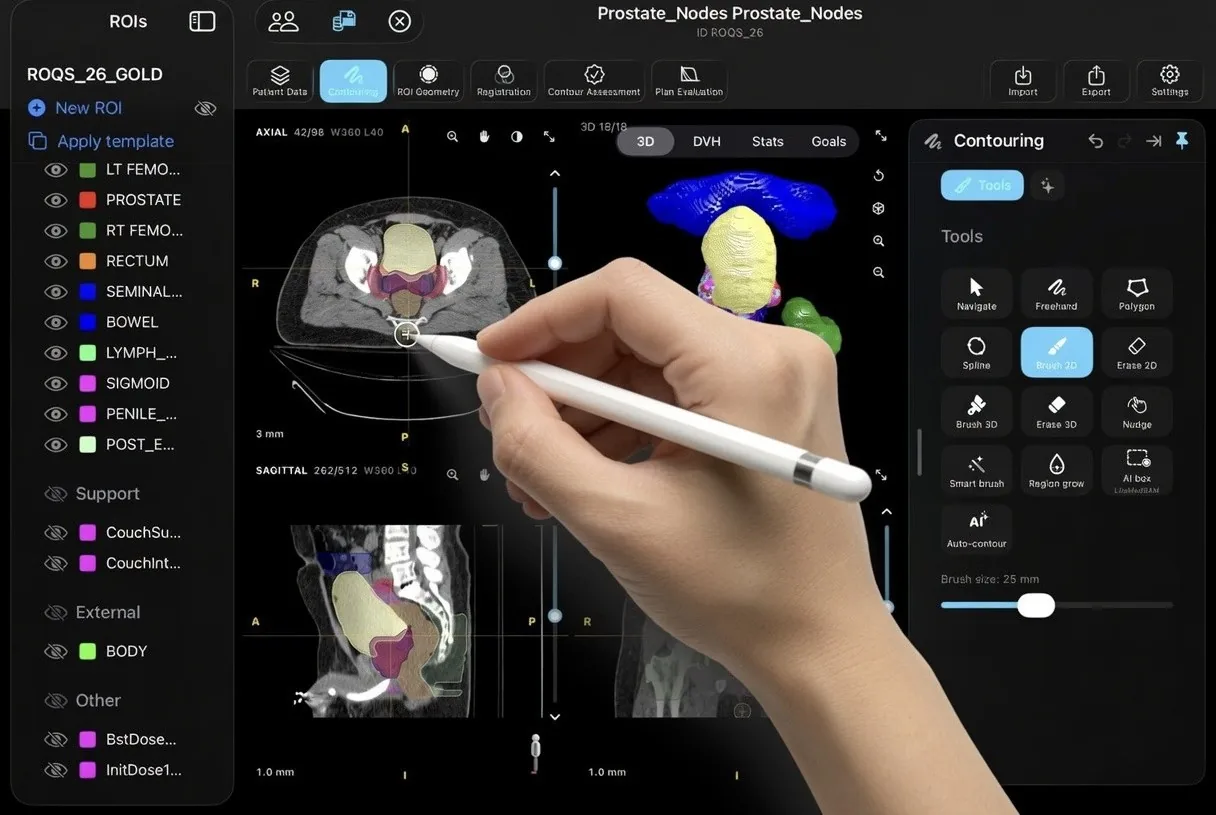Select the Navigate tool
Screen dimensions: 1216x815
(976, 294)
